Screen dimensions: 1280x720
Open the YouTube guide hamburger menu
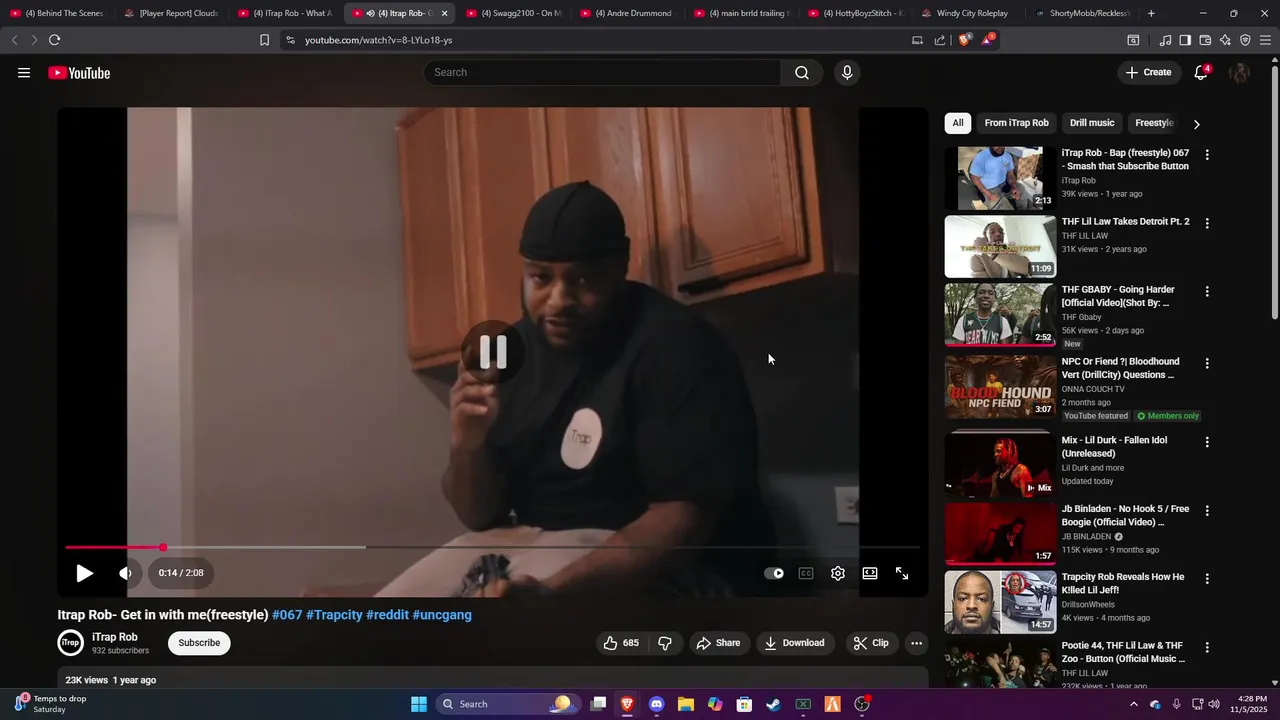tap(24, 73)
